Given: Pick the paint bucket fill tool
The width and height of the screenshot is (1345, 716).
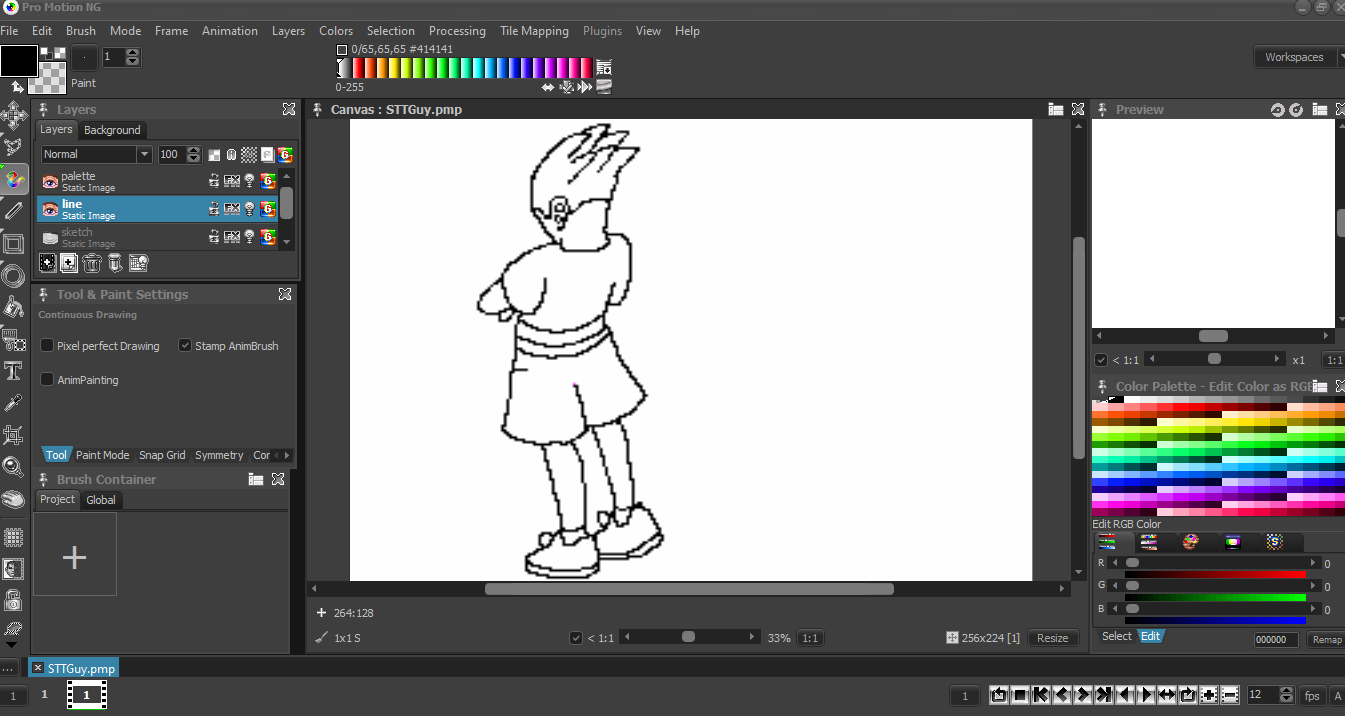Looking at the screenshot, I should pos(13,307).
